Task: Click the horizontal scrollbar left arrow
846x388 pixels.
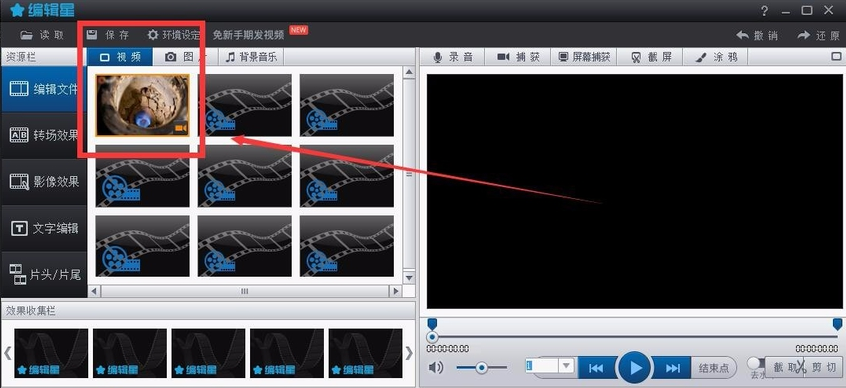Action: coord(94,291)
